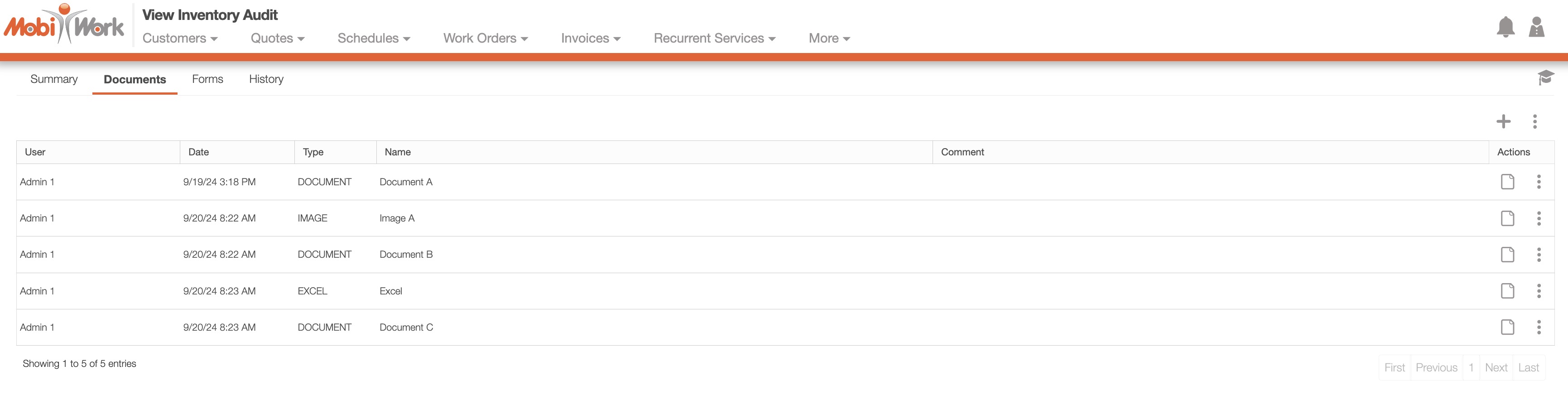Open the Excel row file icon
The width and height of the screenshot is (1568, 395).
coord(1507,291)
